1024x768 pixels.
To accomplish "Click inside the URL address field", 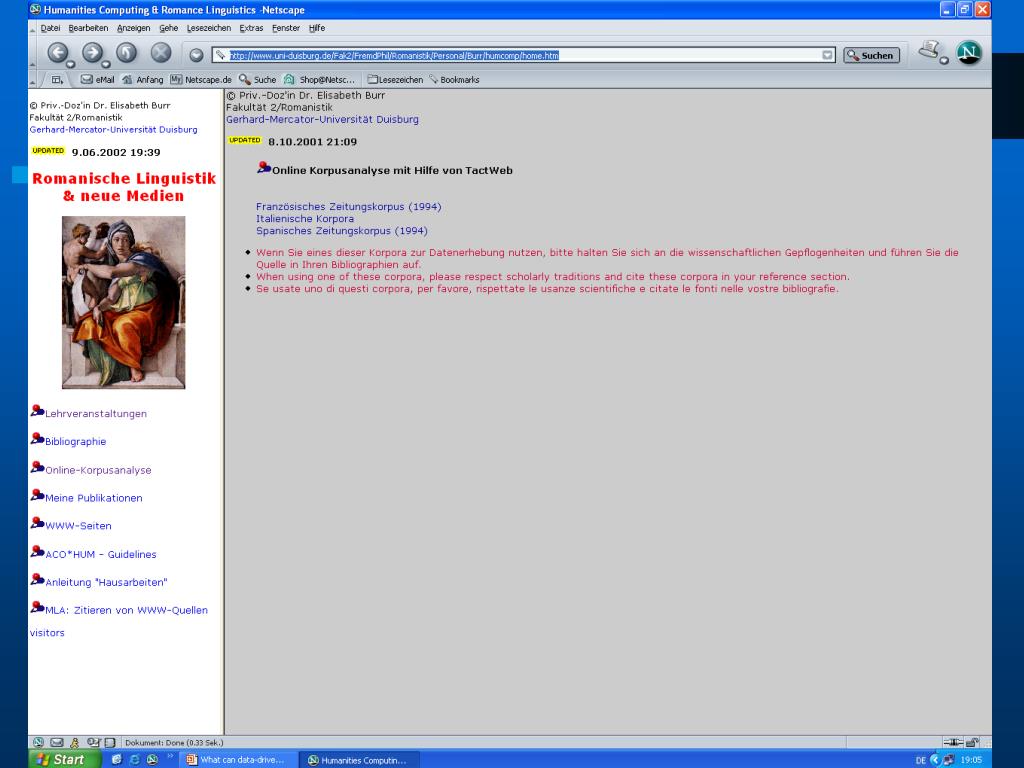I will click(x=522, y=56).
